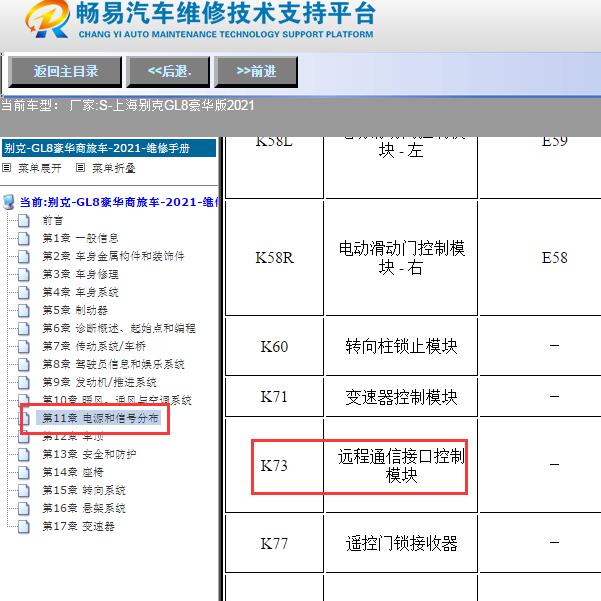The height and width of the screenshot is (601, 601).
Task: Click the page icon for 第5章 制动器
Action: pyautogui.click(x=24, y=310)
